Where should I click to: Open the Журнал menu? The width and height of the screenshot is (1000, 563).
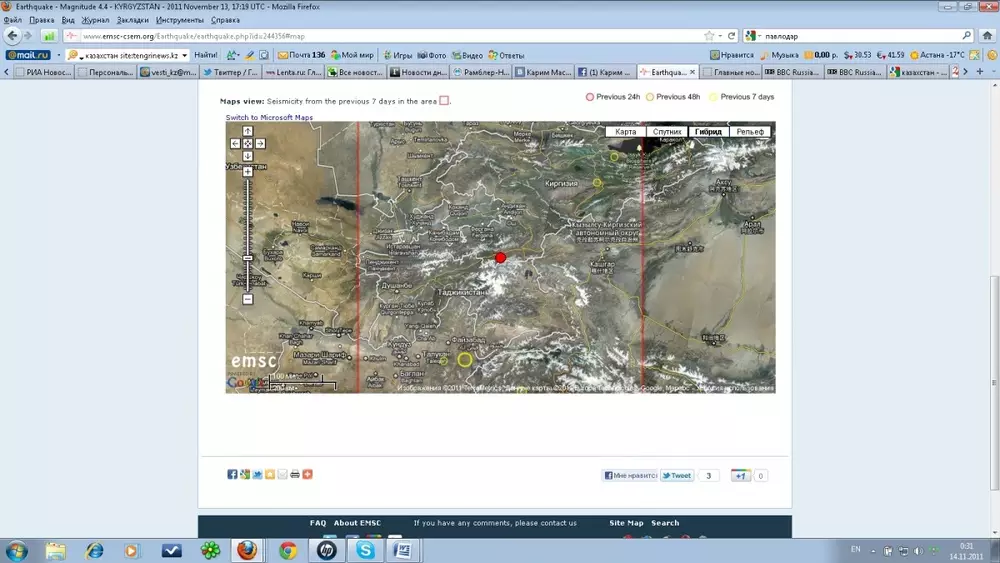tap(96, 20)
